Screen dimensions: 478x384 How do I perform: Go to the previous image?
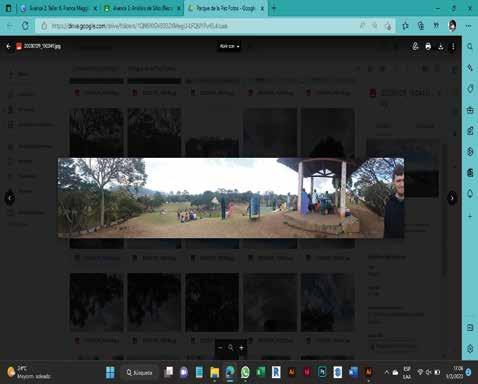point(10,198)
